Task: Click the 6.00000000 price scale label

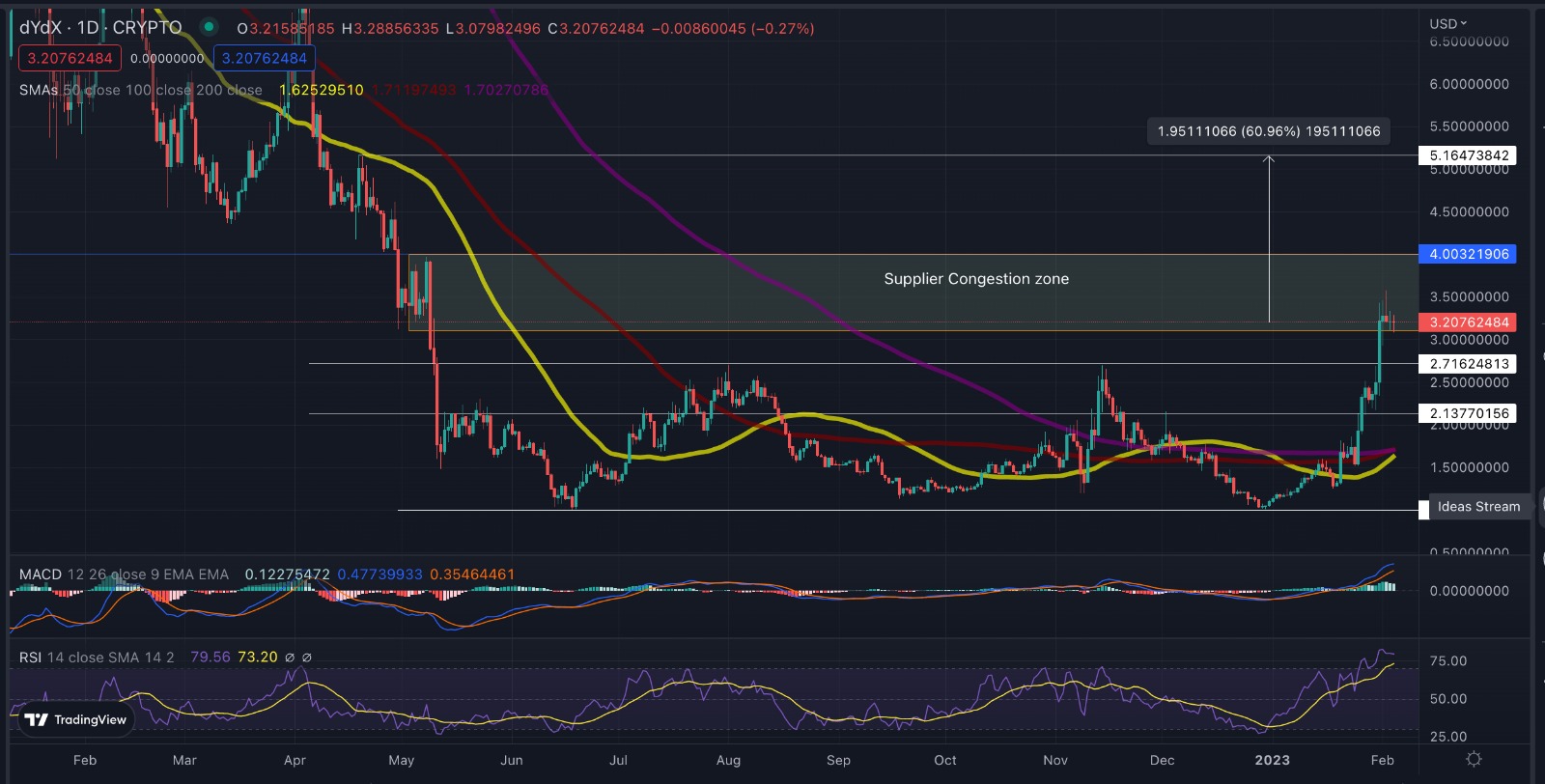Action: tap(1469, 84)
